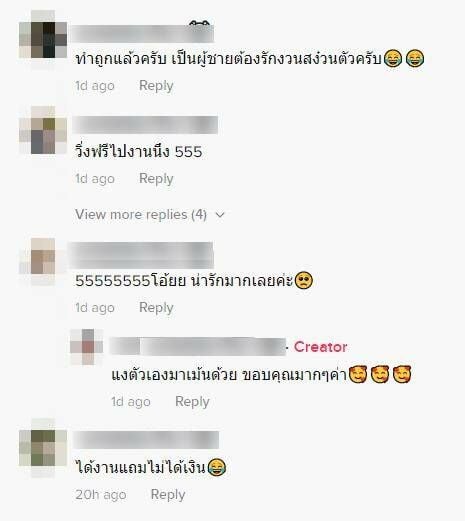
Task: Open the first commenter's profile avatar
Action: click(x=43, y=39)
